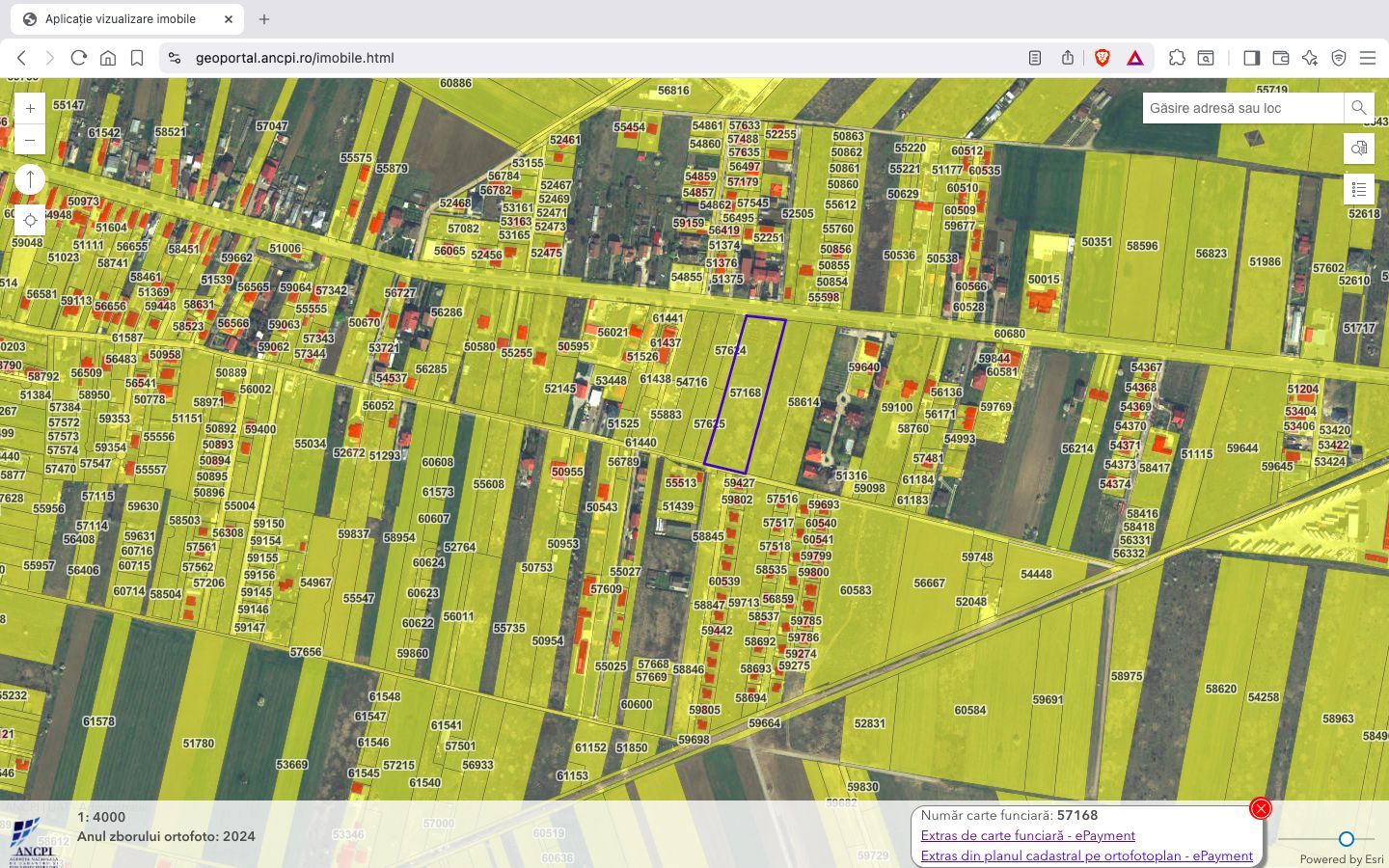This screenshot has height=868, width=1389.
Task: Open the browser sidebar toggle
Action: click(1252, 58)
